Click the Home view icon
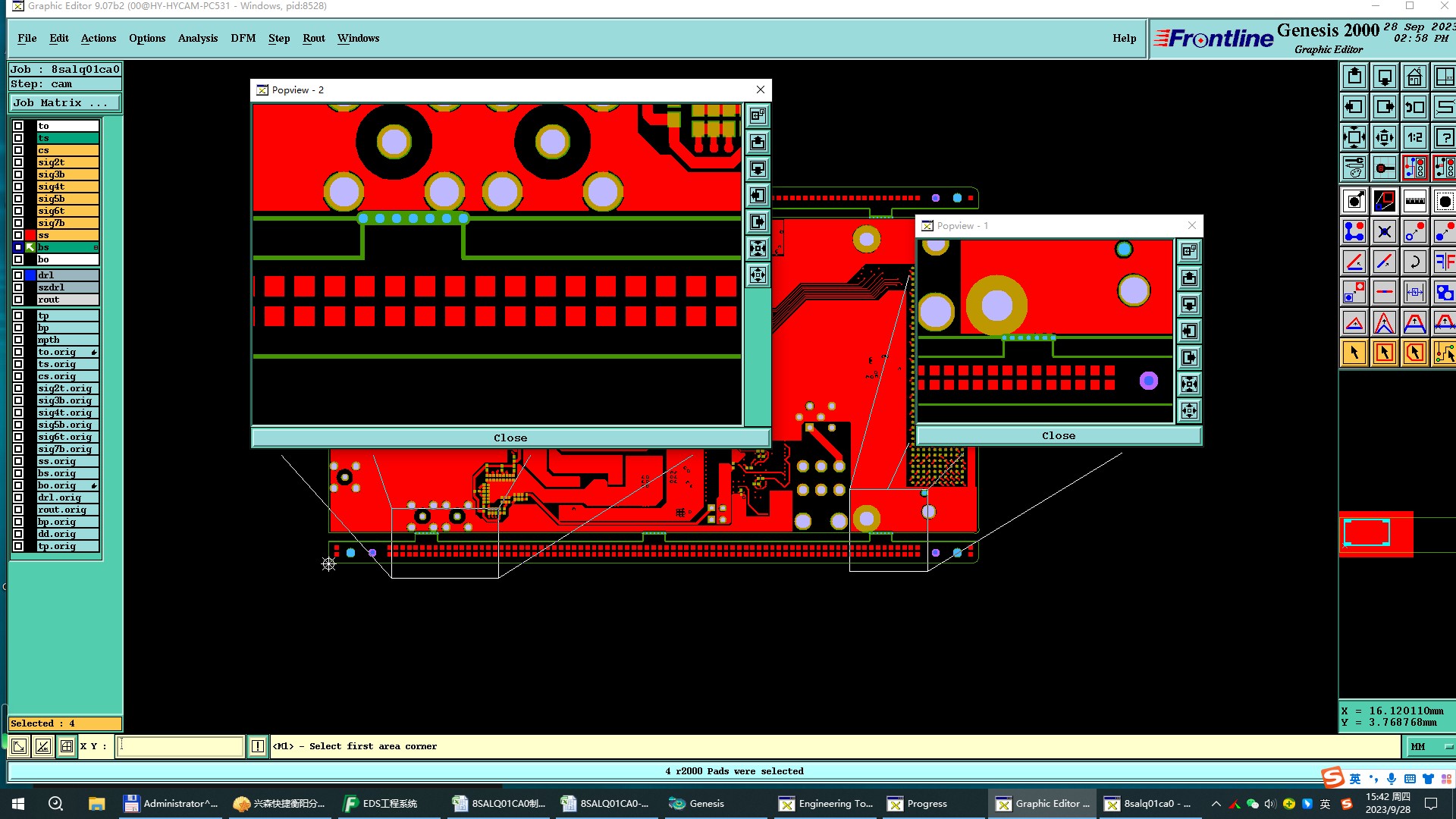This screenshot has width=1456, height=819. pos(1414,77)
